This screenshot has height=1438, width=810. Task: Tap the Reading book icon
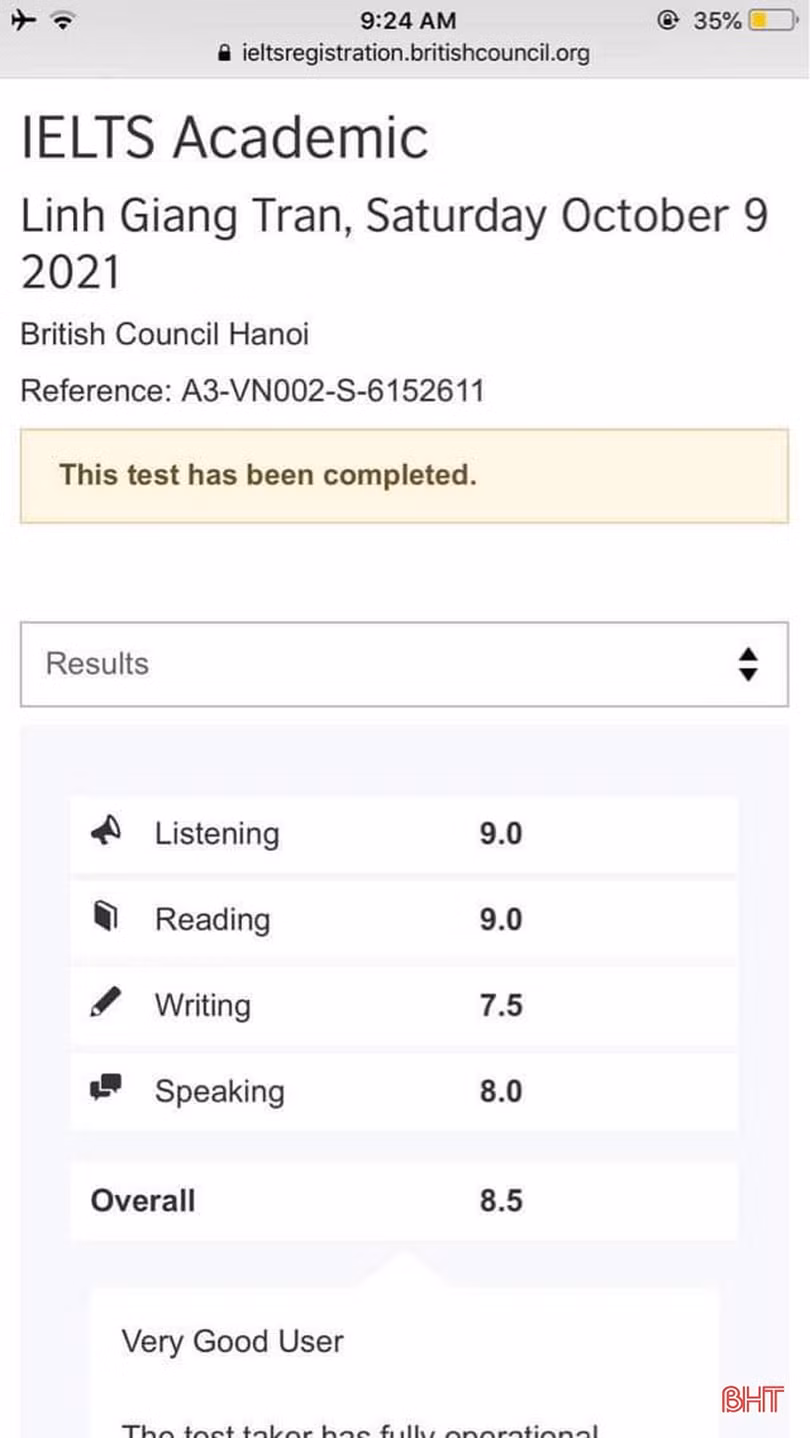click(x=106, y=918)
